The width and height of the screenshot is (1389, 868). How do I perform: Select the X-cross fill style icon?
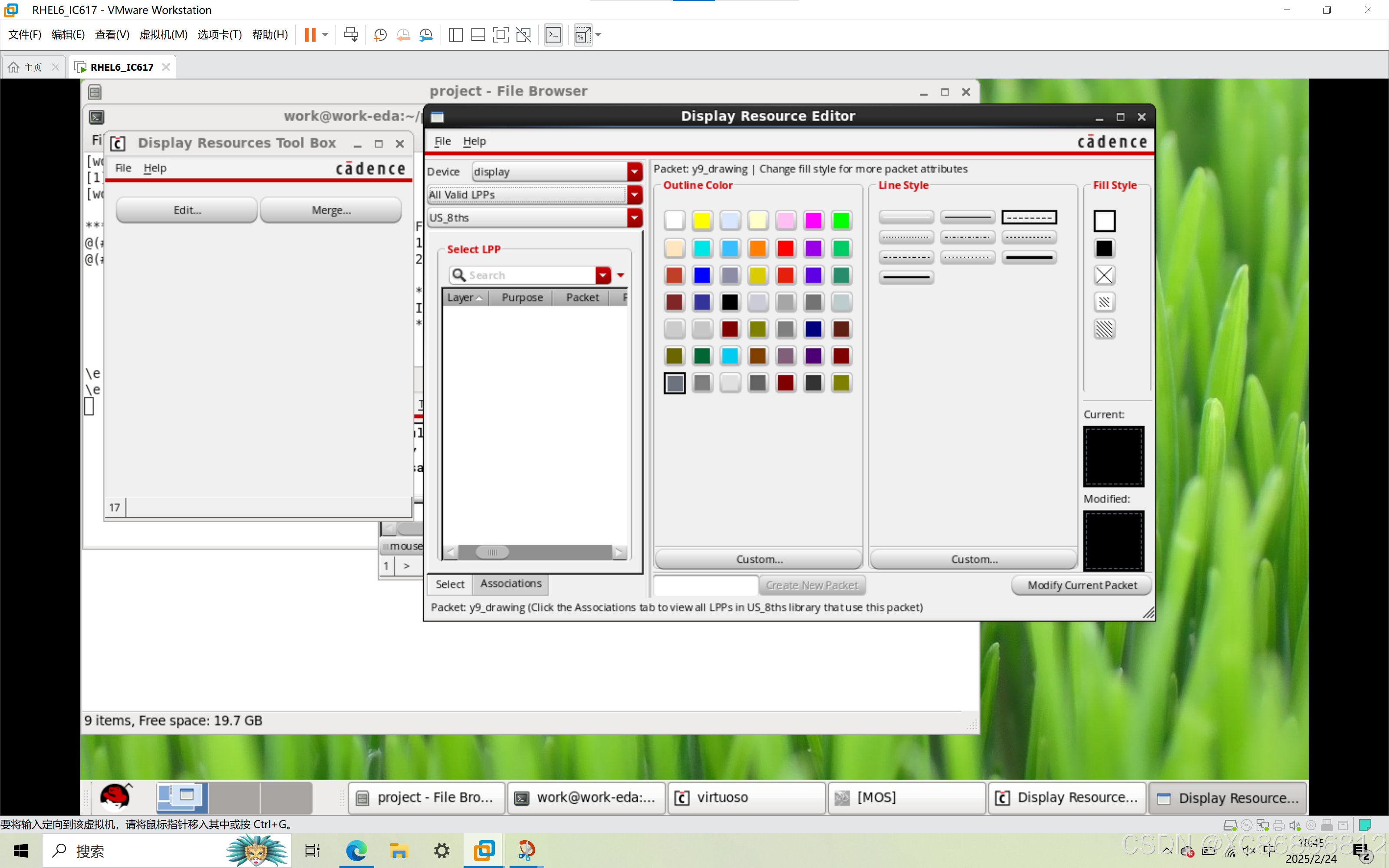point(1104,275)
